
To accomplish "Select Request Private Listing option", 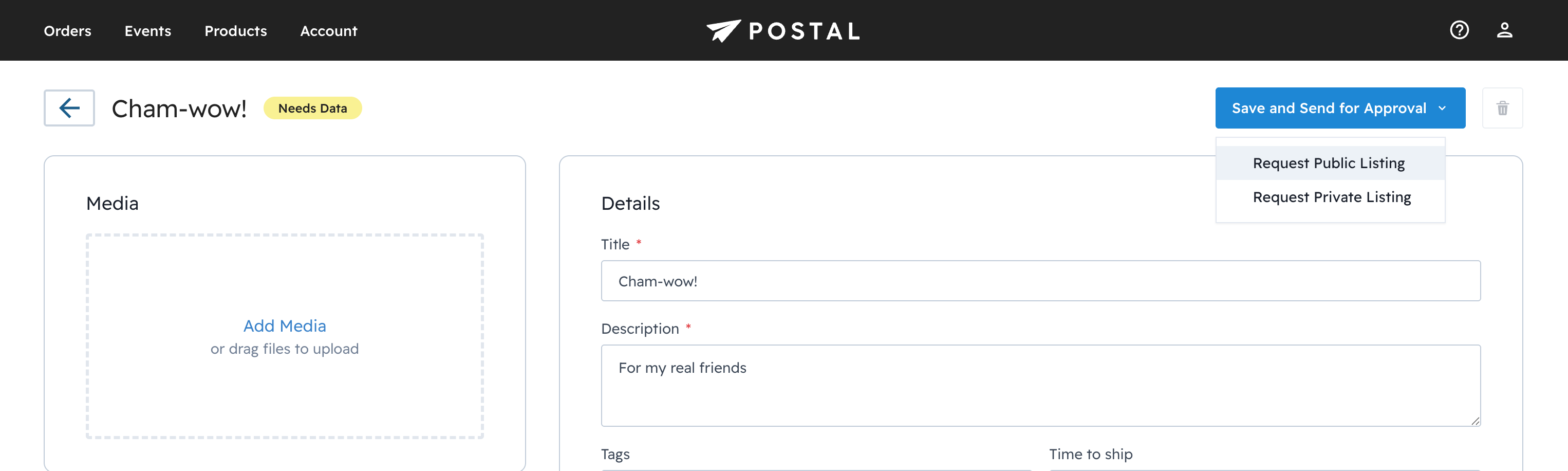I will click(1331, 197).
